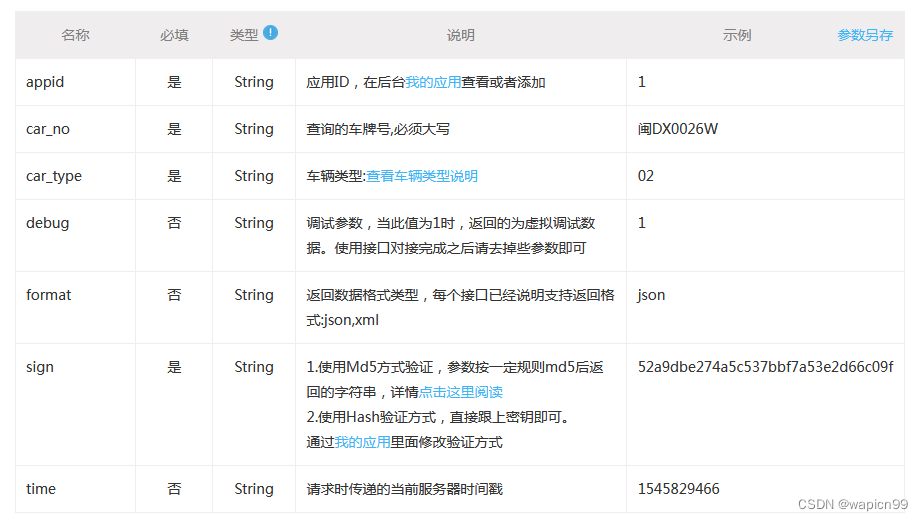Click String type cell in car_type row

pyautogui.click(x=254, y=177)
